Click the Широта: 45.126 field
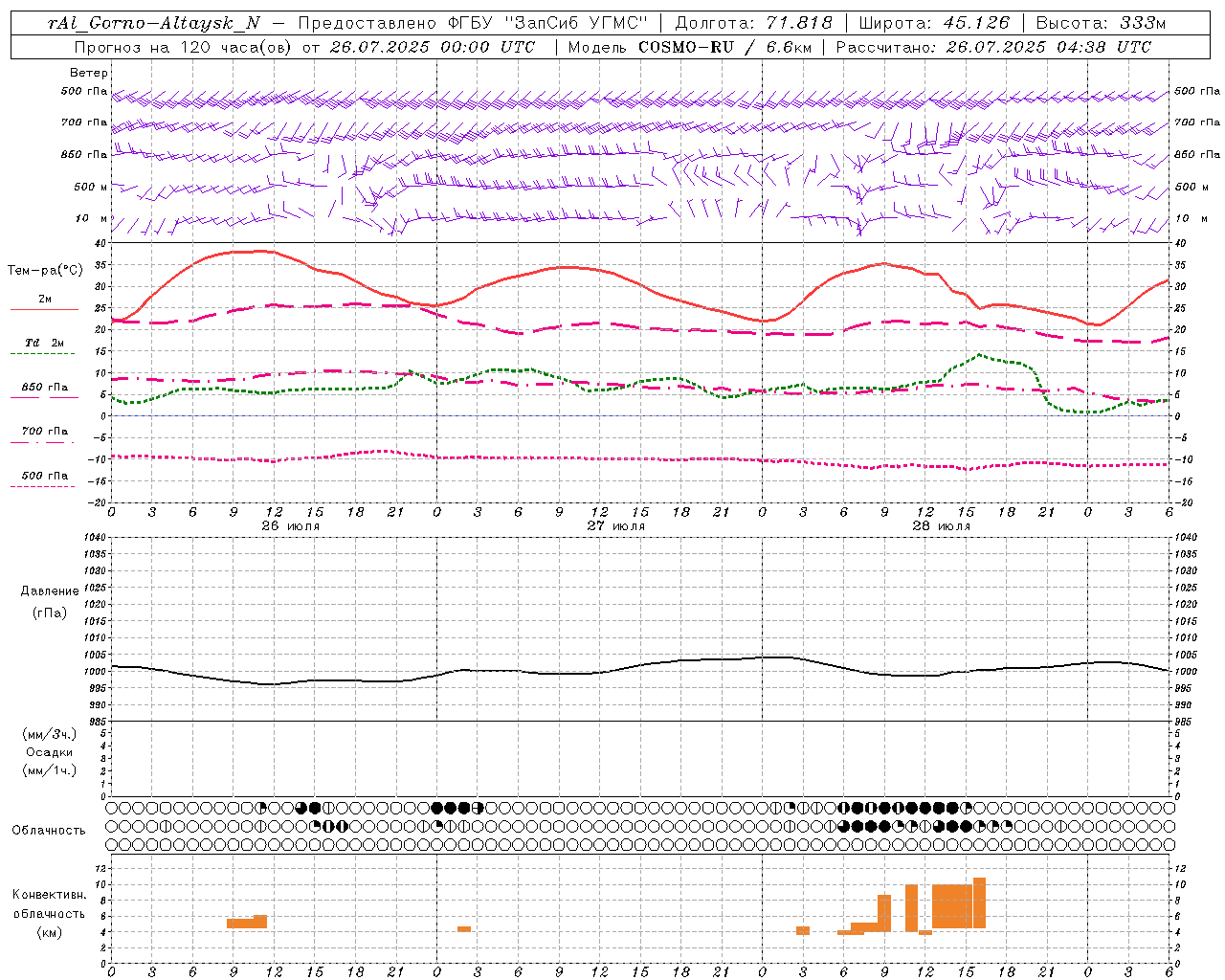 [934, 23]
